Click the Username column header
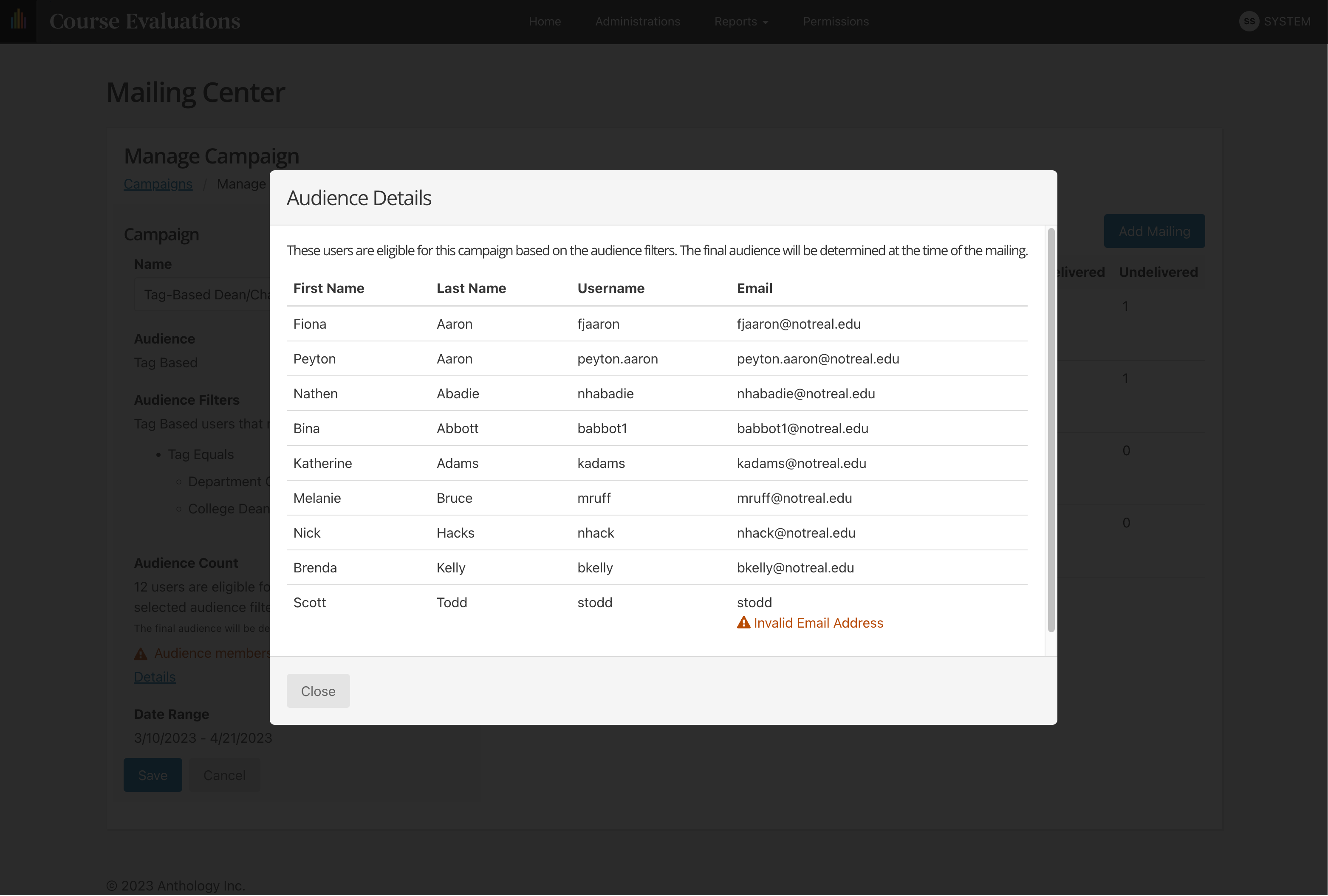The height and width of the screenshot is (896, 1328). 611,288
